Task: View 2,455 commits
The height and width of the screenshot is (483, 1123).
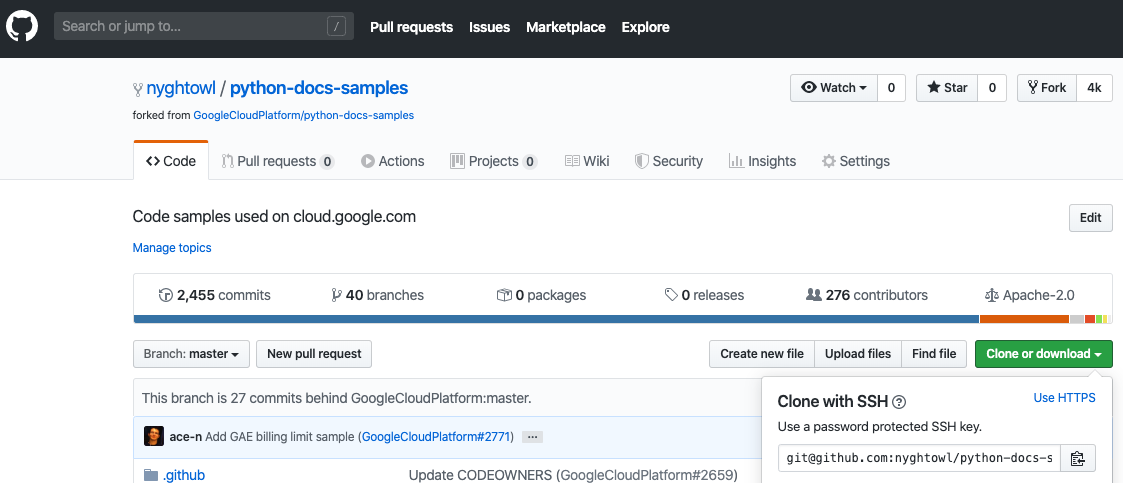Action: [x=214, y=295]
